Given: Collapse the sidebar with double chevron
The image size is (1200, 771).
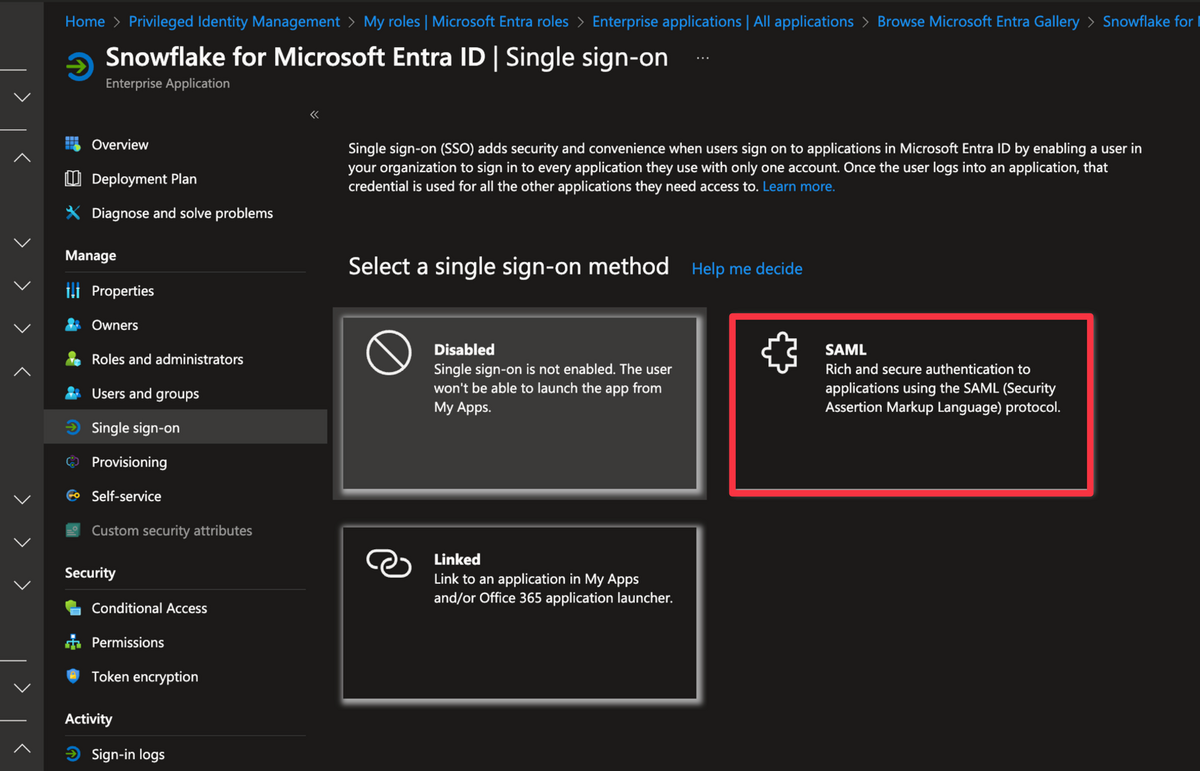Looking at the screenshot, I should [314, 115].
